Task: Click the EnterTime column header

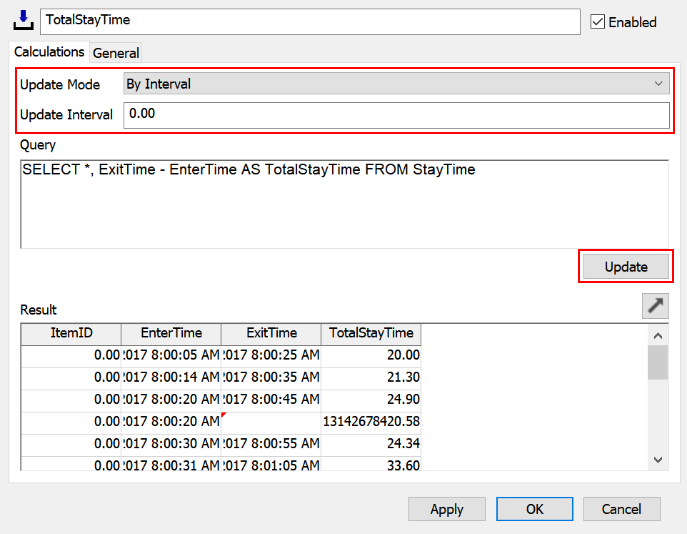Action: point(171,334)
